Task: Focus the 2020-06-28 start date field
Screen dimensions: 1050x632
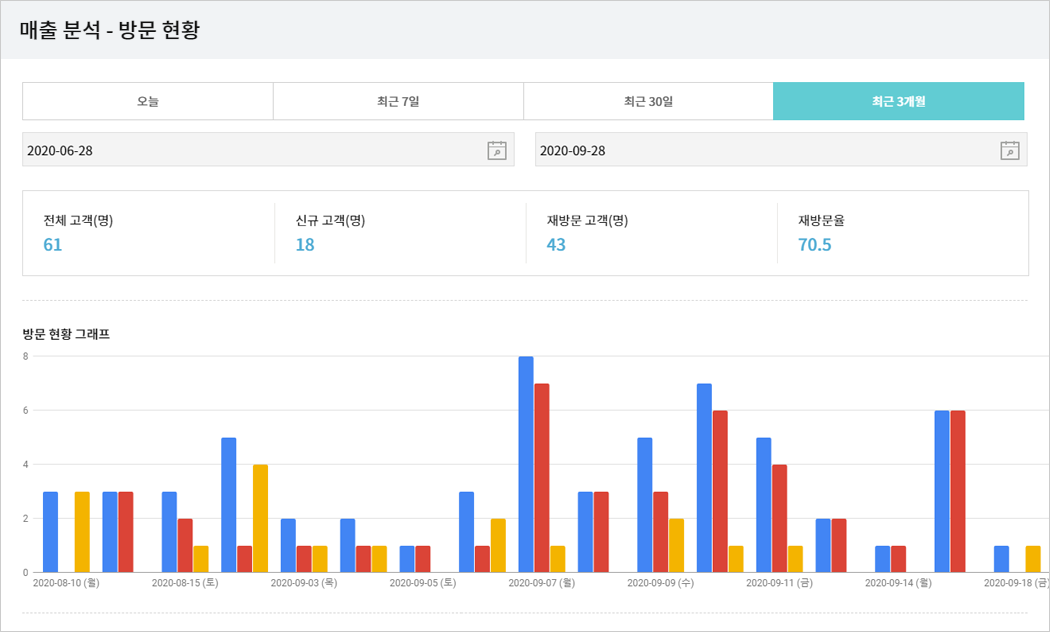Action: [250, 151]
